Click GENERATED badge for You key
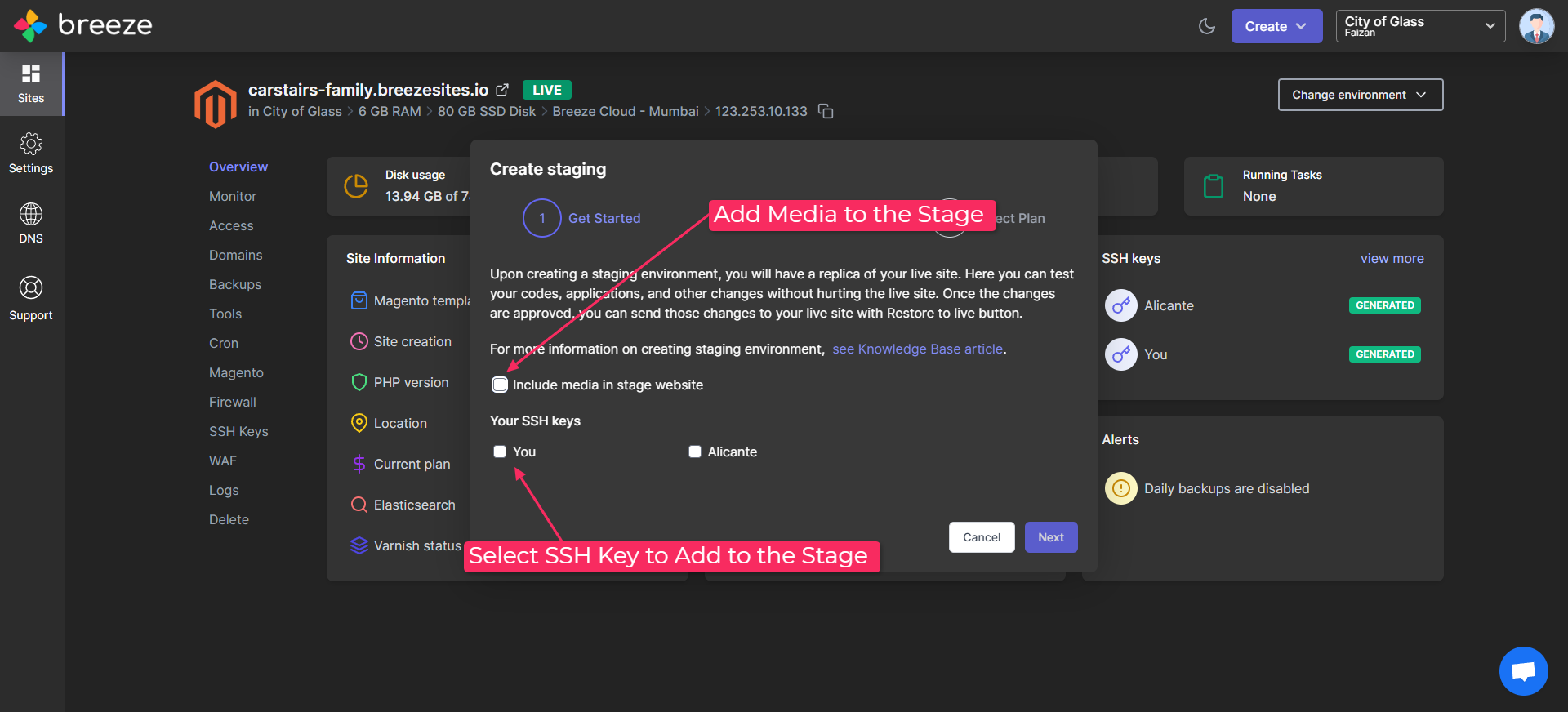Screen dimensions: 1568x712 tap(1385, 354)
